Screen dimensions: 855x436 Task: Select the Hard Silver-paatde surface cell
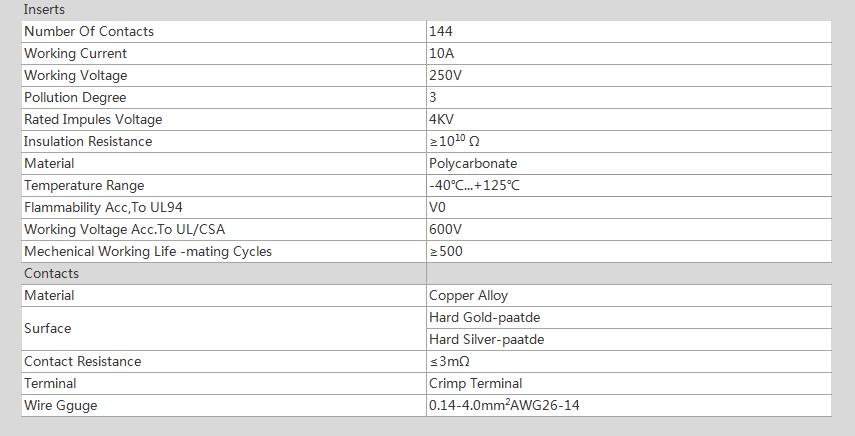pyautogui.click(x=486, y=340)
